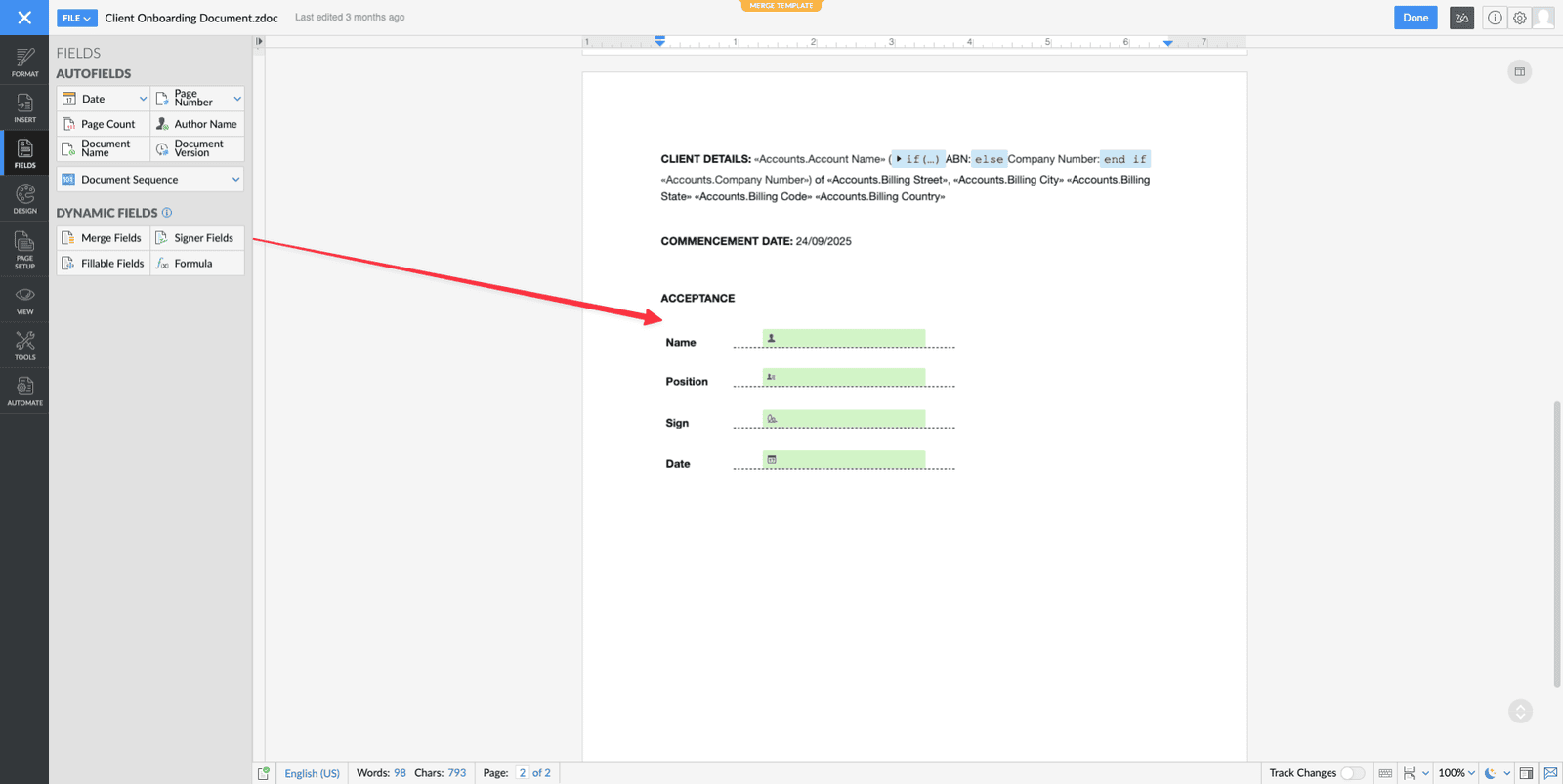Click the green Sign field in document
1563x784 pixels.
point(843,419)
